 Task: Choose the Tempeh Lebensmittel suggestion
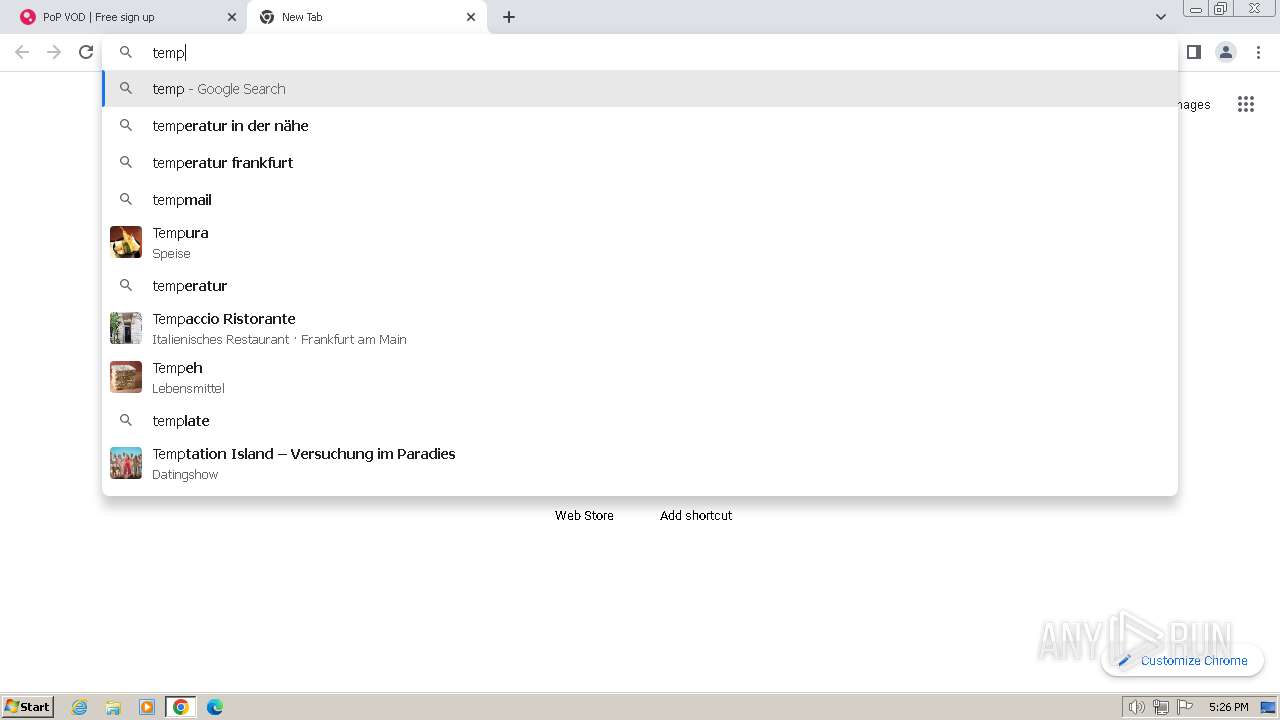(640, 377)
